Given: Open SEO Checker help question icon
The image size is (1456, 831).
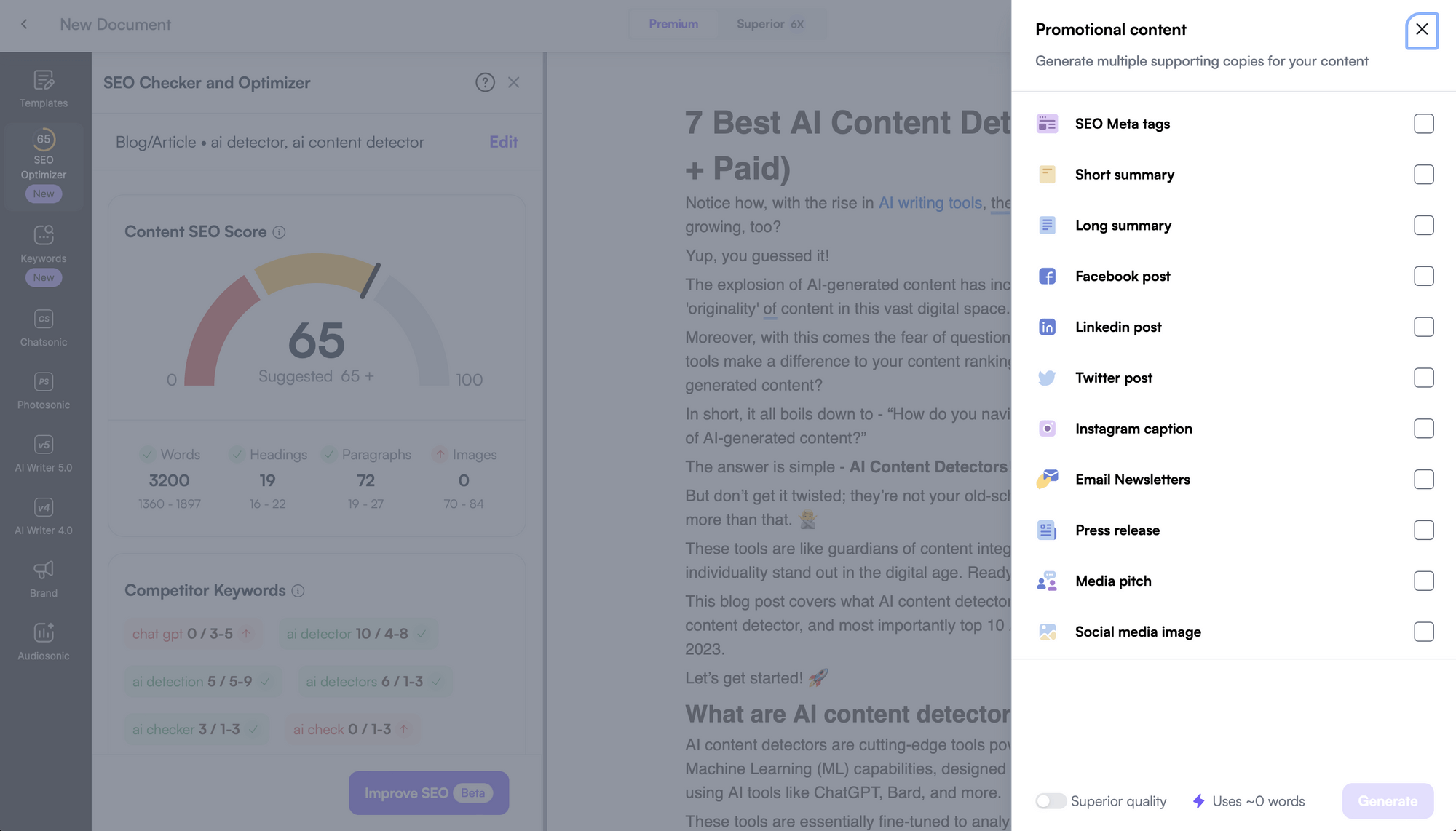Looking at the screenshot, I should click(x=485, y=82).
